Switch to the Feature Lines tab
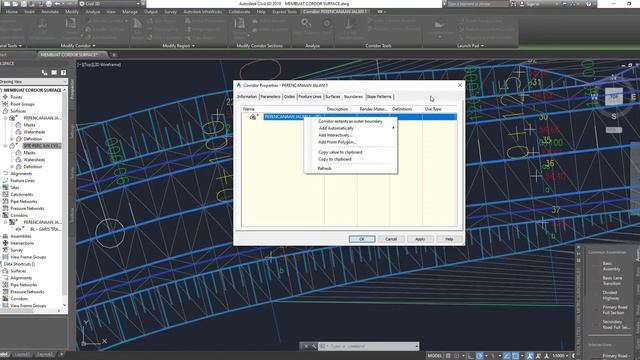This screenshot has height=360, width=640. pos(310,97)
